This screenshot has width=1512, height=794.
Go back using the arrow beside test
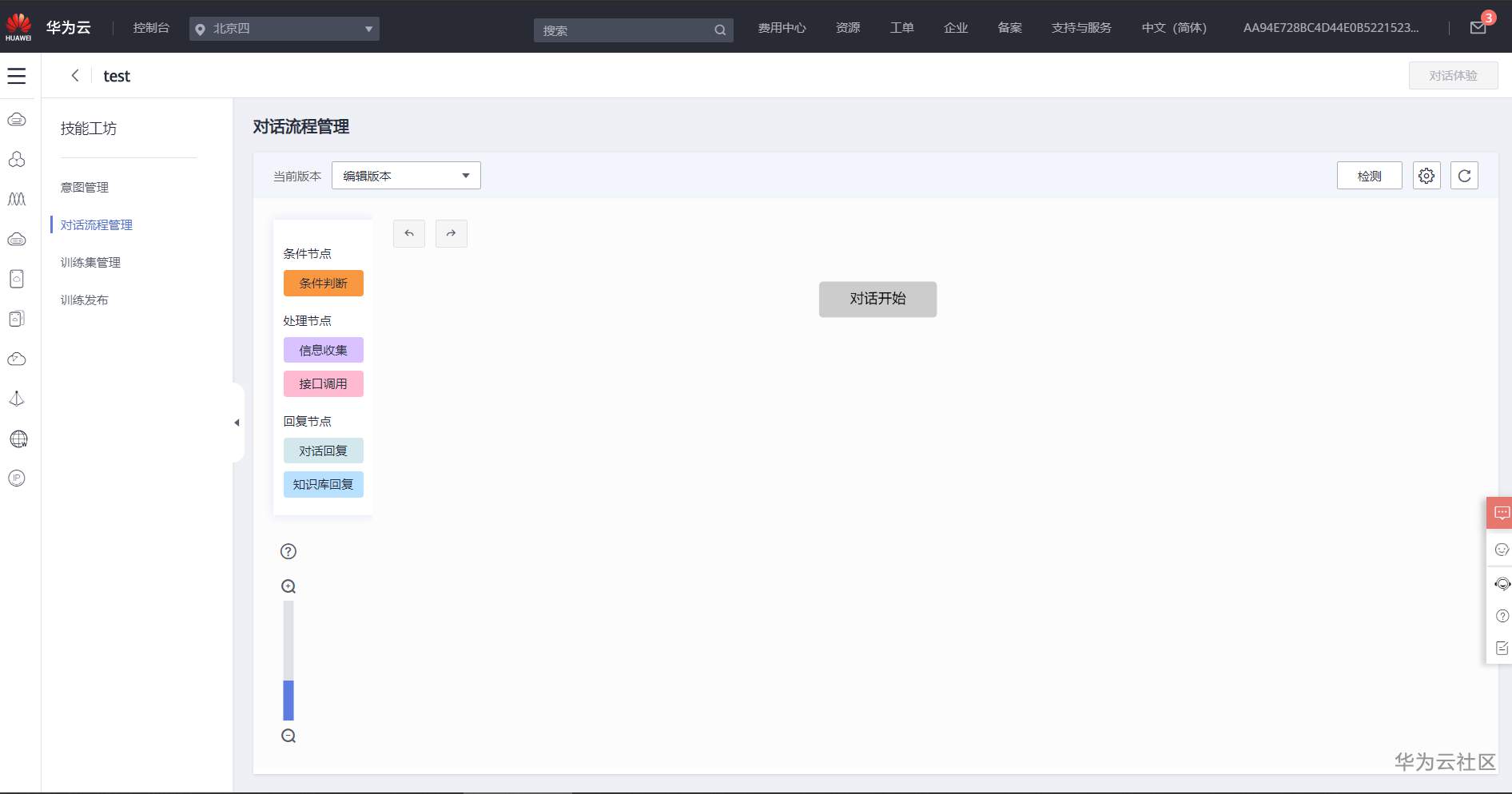pos(75,75)
